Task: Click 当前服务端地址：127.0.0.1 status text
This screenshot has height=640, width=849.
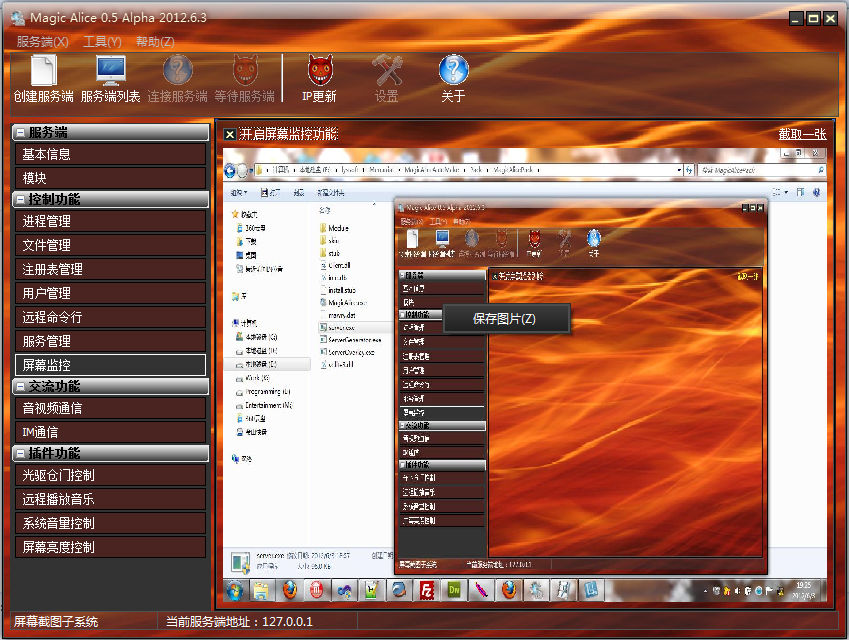Action: coord(239,622)
